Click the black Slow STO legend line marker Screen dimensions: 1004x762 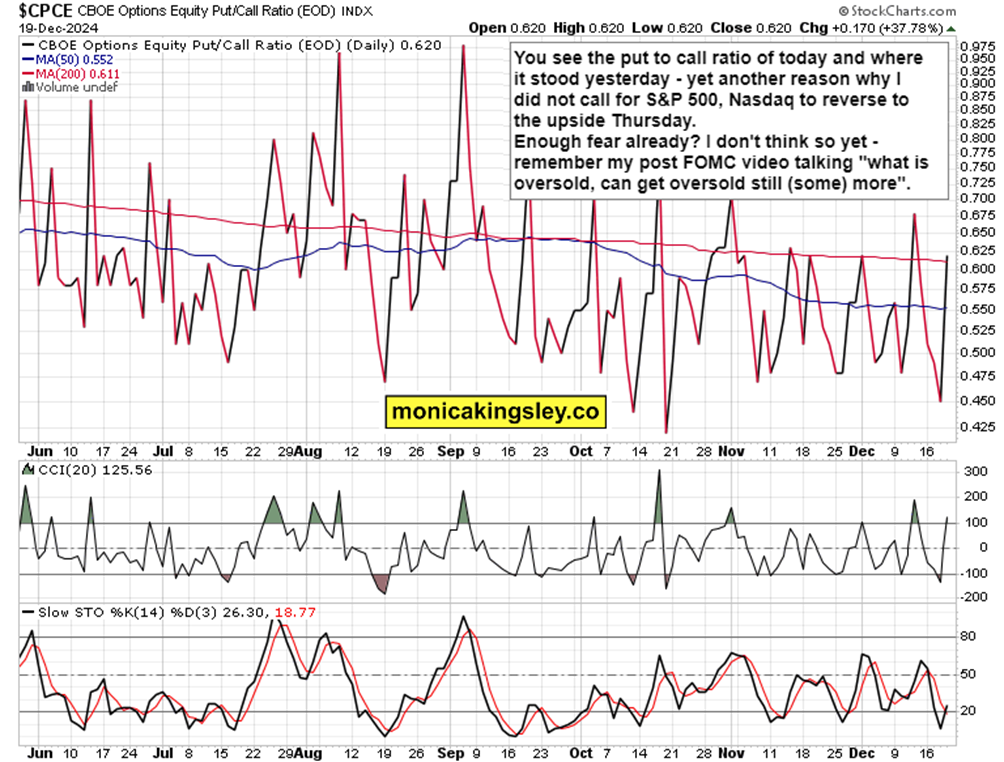coord(28,612)
